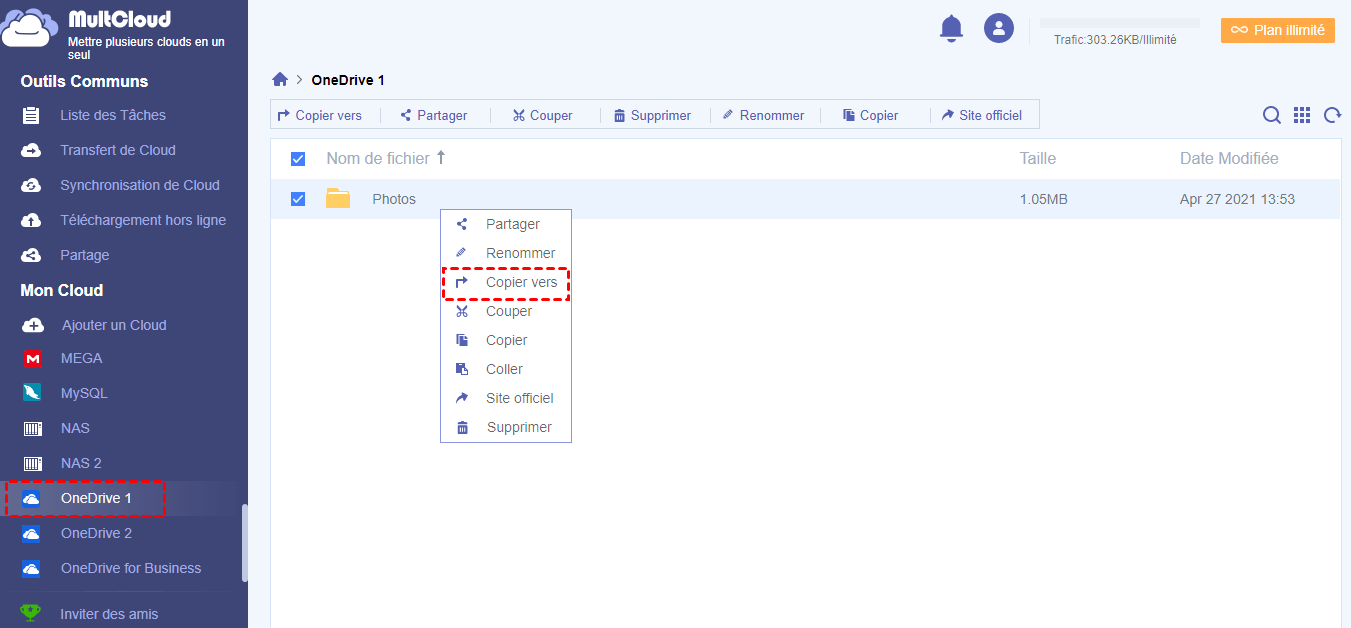Image resolution: width=1351 pixels, height=628 pixels.
Task: Click the Date Modifiée column header
Action: click(x=1229, y=158)
